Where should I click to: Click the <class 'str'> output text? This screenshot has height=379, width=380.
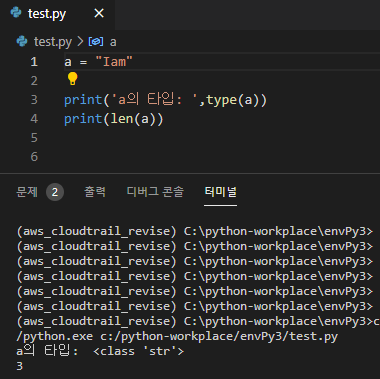[x=138, y=351]
